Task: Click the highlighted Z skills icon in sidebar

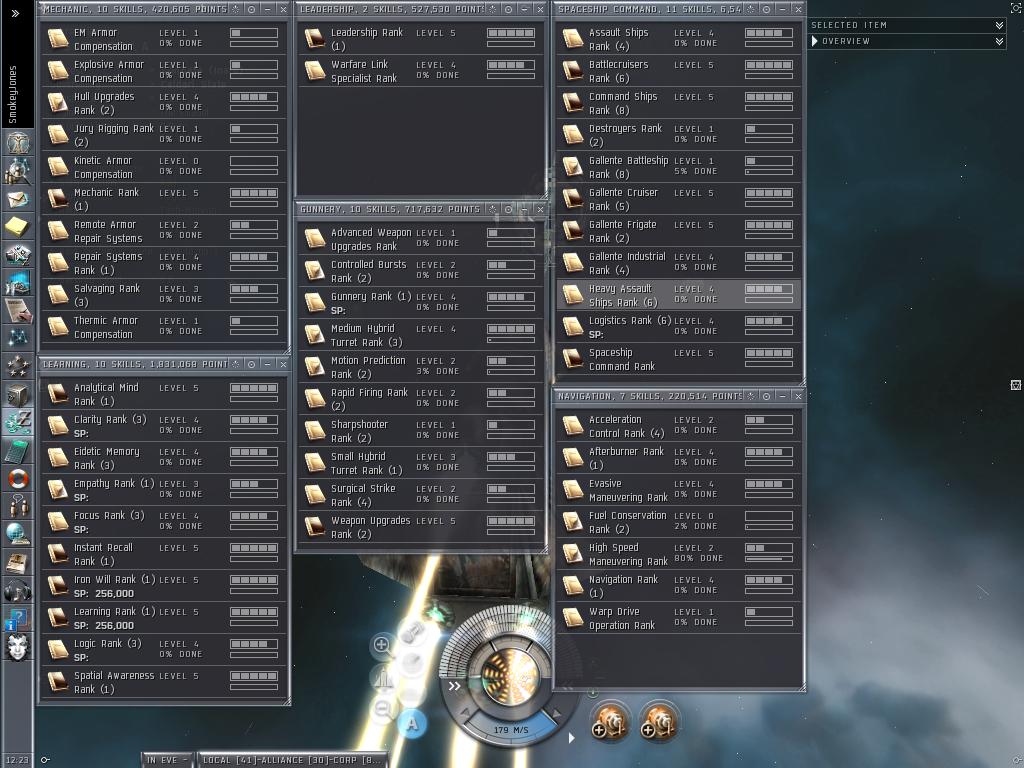Action: pos(18,422)
